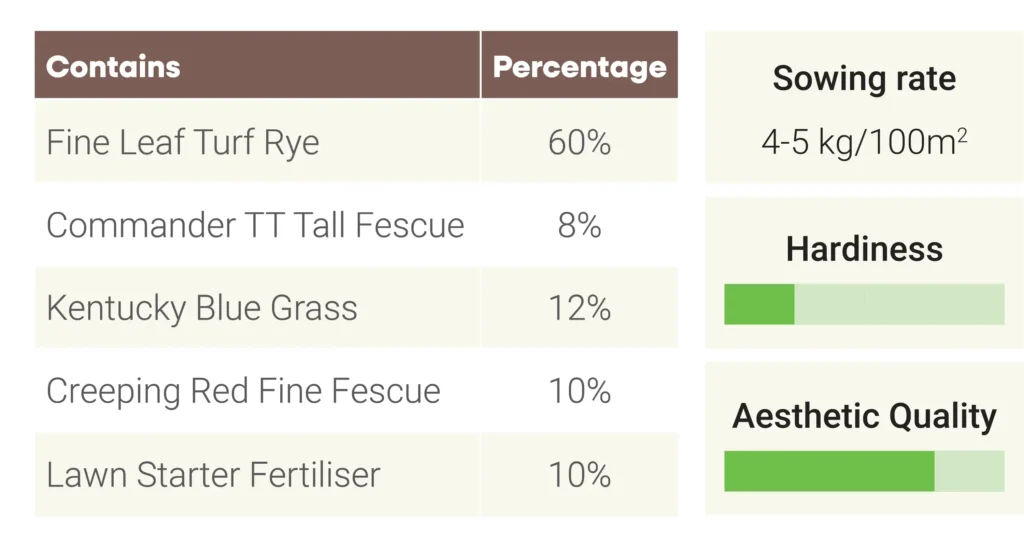Click the Percentage column header
This screenshot has height=533, width=1024.
point(579,67)
